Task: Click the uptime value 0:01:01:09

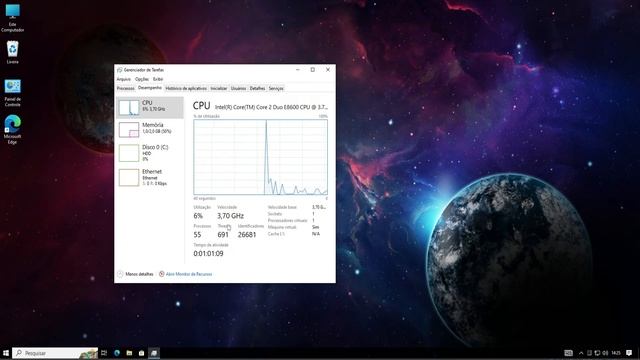Action: [208, 253]
